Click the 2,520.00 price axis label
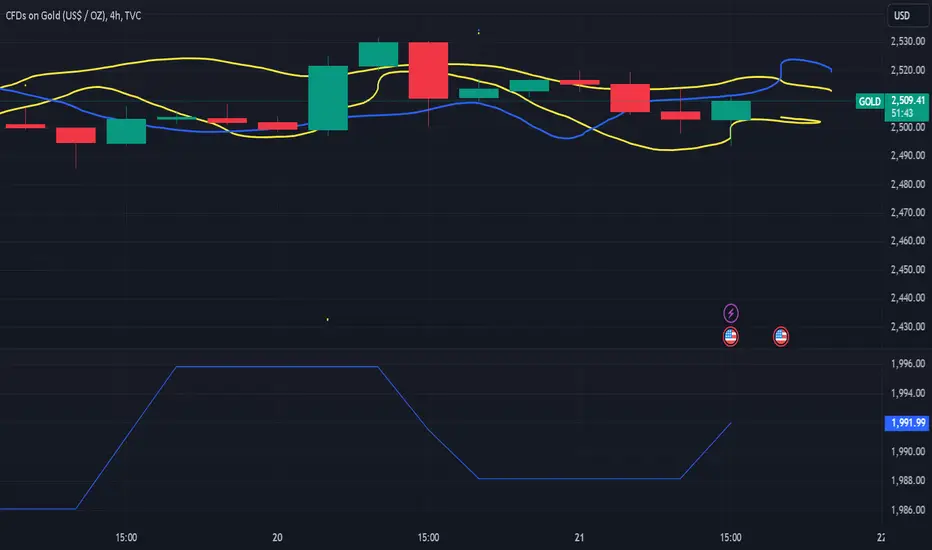This screenshot has width=932, height=550. tap(908, 70)
